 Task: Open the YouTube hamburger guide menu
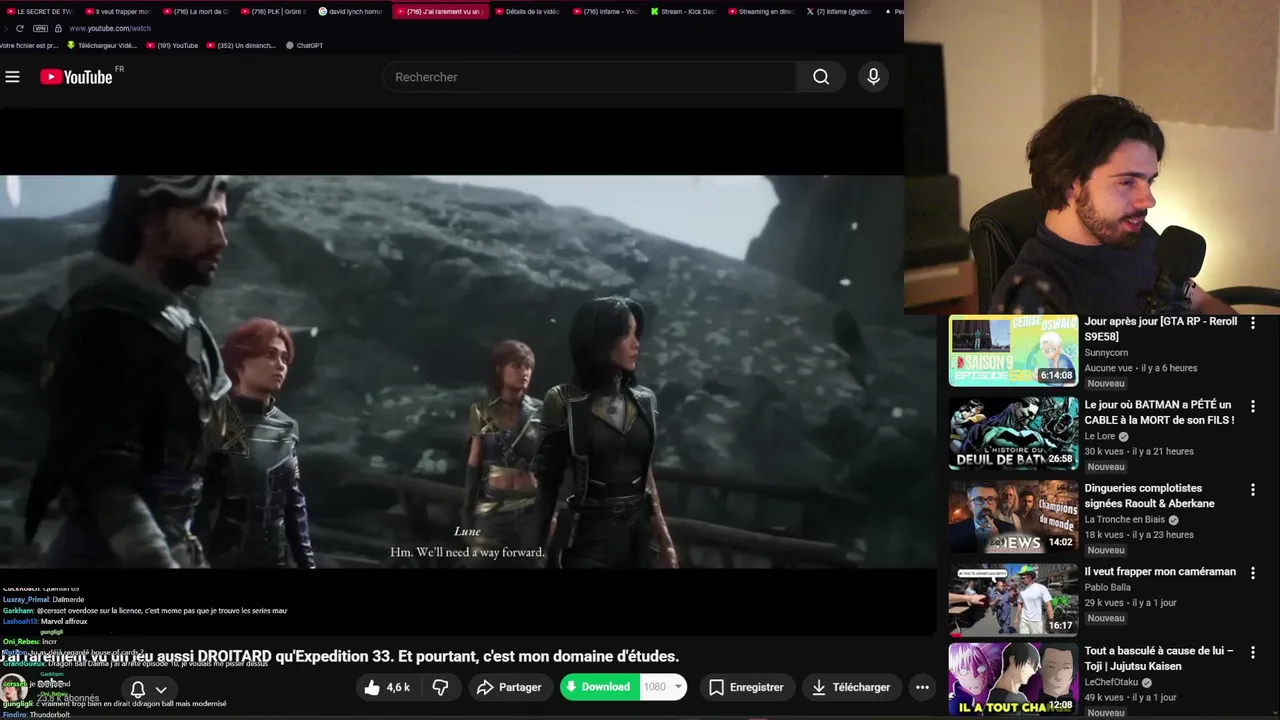tap(12, 77)
